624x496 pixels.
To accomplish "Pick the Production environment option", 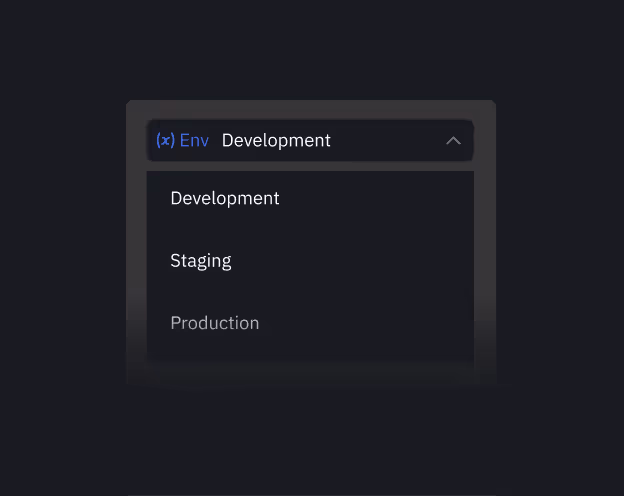I will 215,323.
